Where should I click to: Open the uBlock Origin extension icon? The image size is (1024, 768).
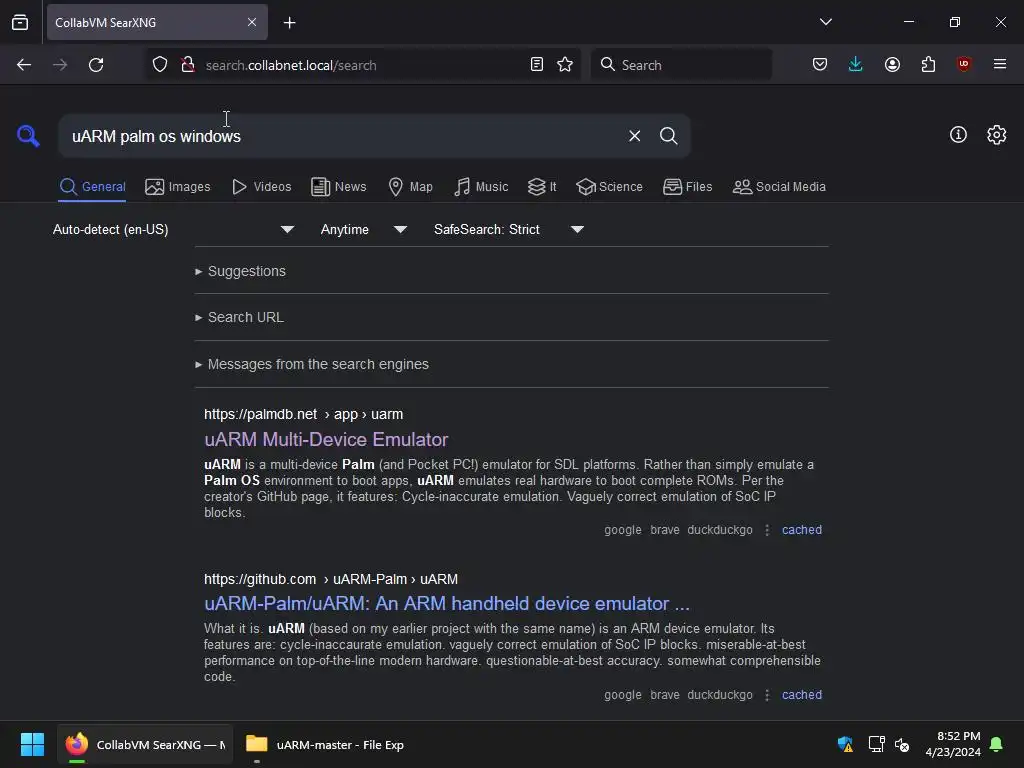(964, 64)
